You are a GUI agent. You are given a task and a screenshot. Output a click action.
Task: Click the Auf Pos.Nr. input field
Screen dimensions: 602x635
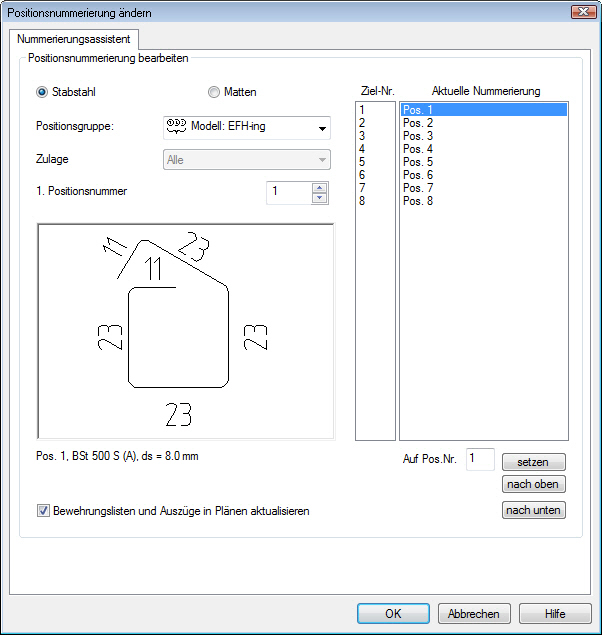[x=480, y=459]
